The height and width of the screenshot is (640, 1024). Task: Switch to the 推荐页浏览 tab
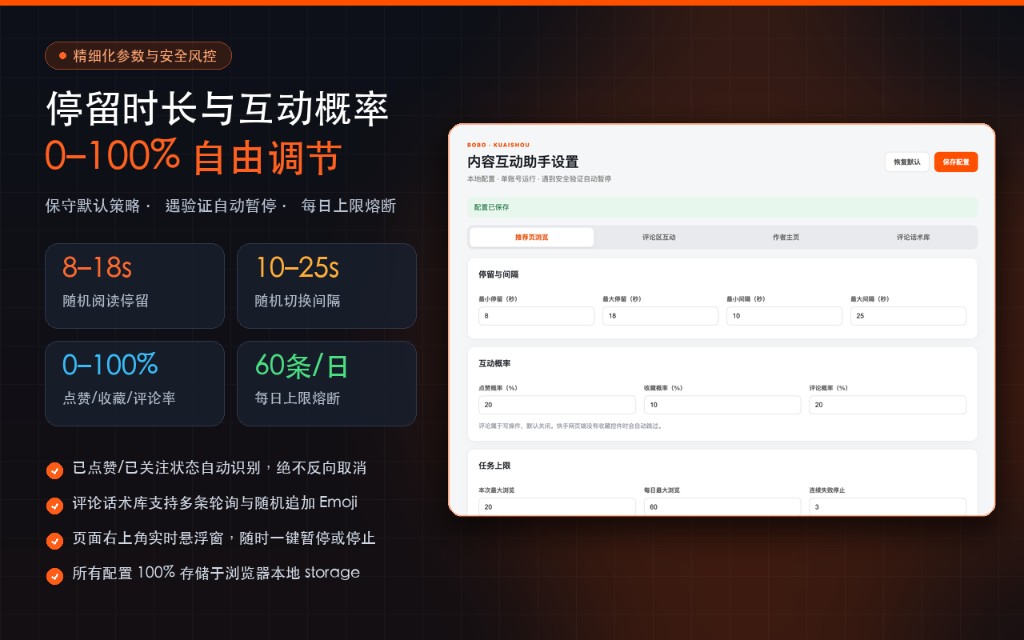coord(531,237)
